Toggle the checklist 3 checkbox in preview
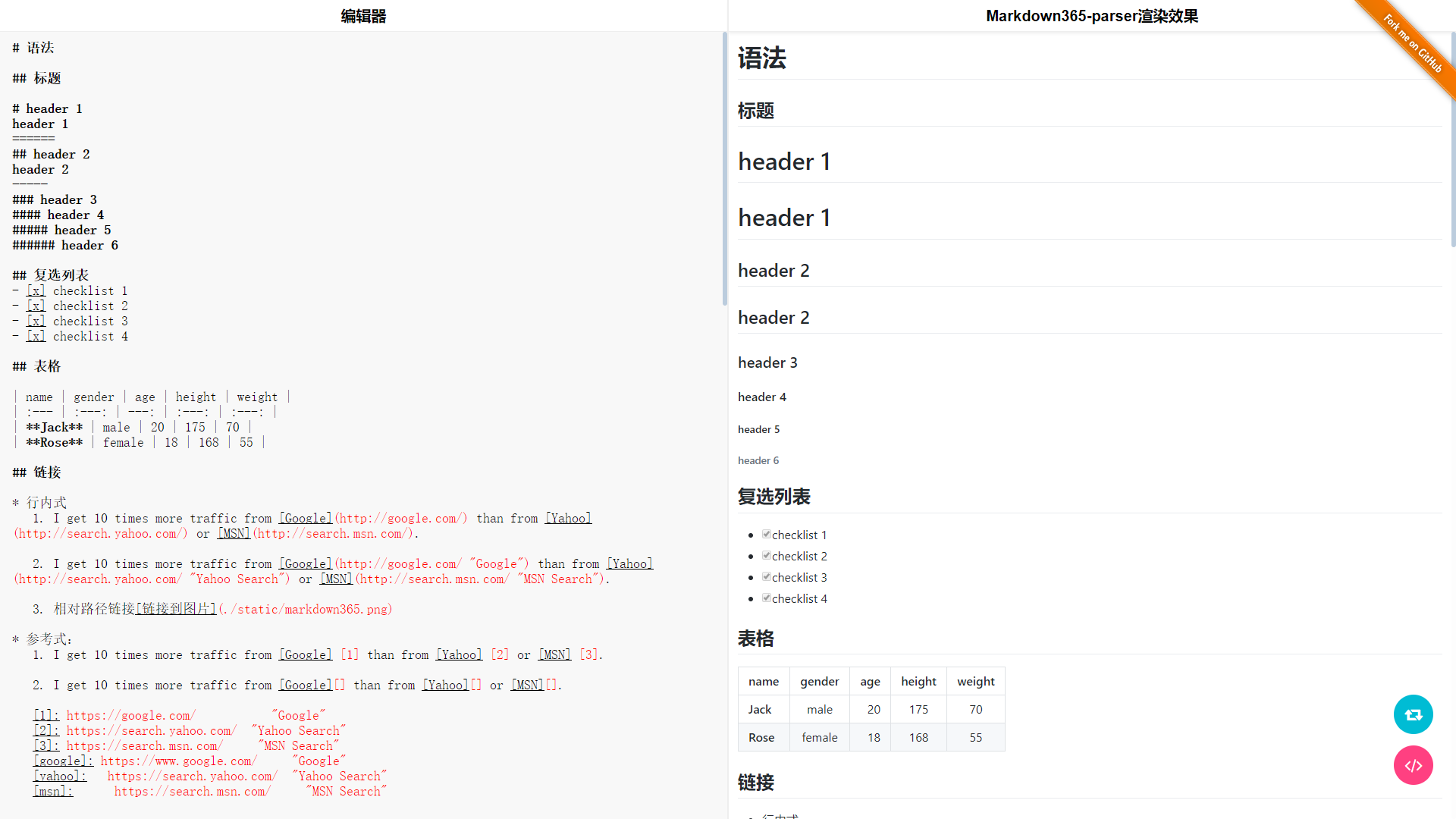 (x=766, y=577)
